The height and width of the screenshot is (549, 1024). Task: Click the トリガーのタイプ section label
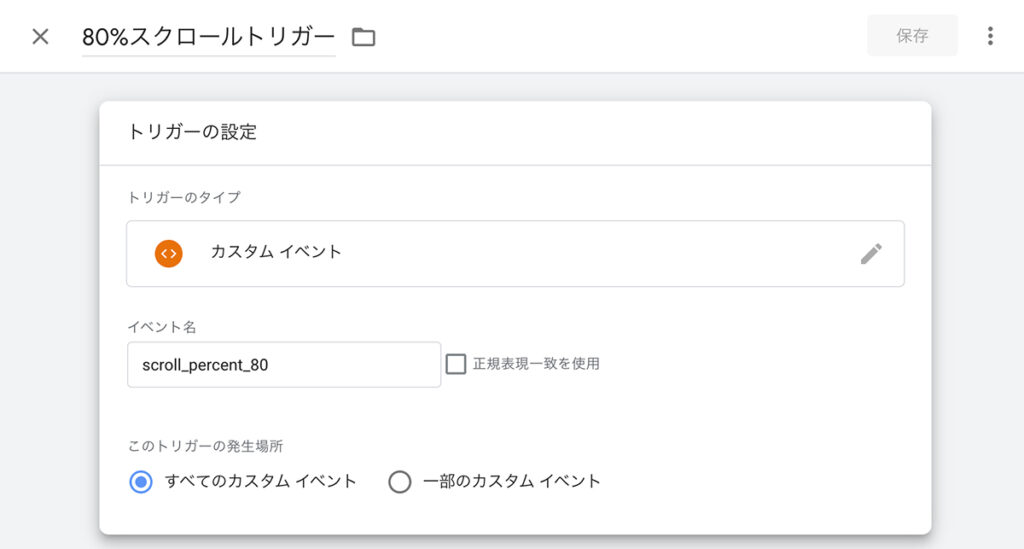tap(184, 197)
